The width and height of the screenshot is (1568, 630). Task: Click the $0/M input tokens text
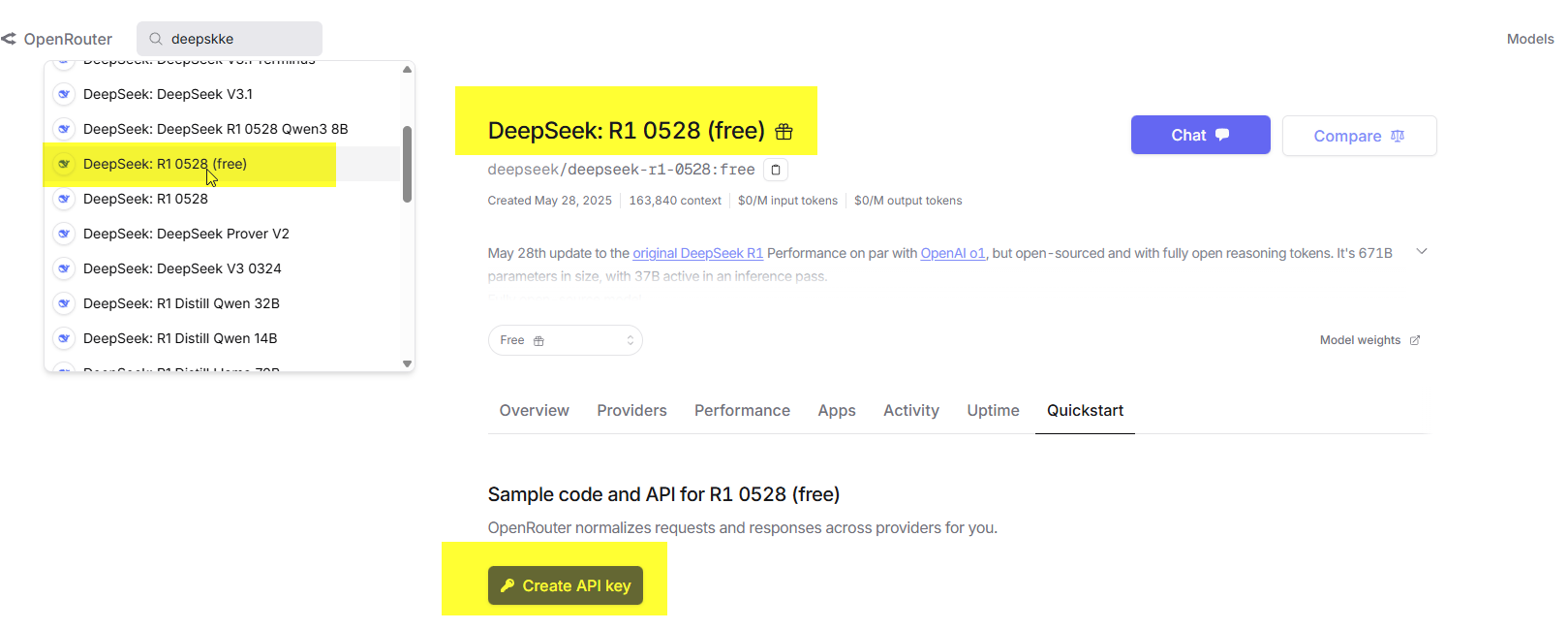point(787,201)
